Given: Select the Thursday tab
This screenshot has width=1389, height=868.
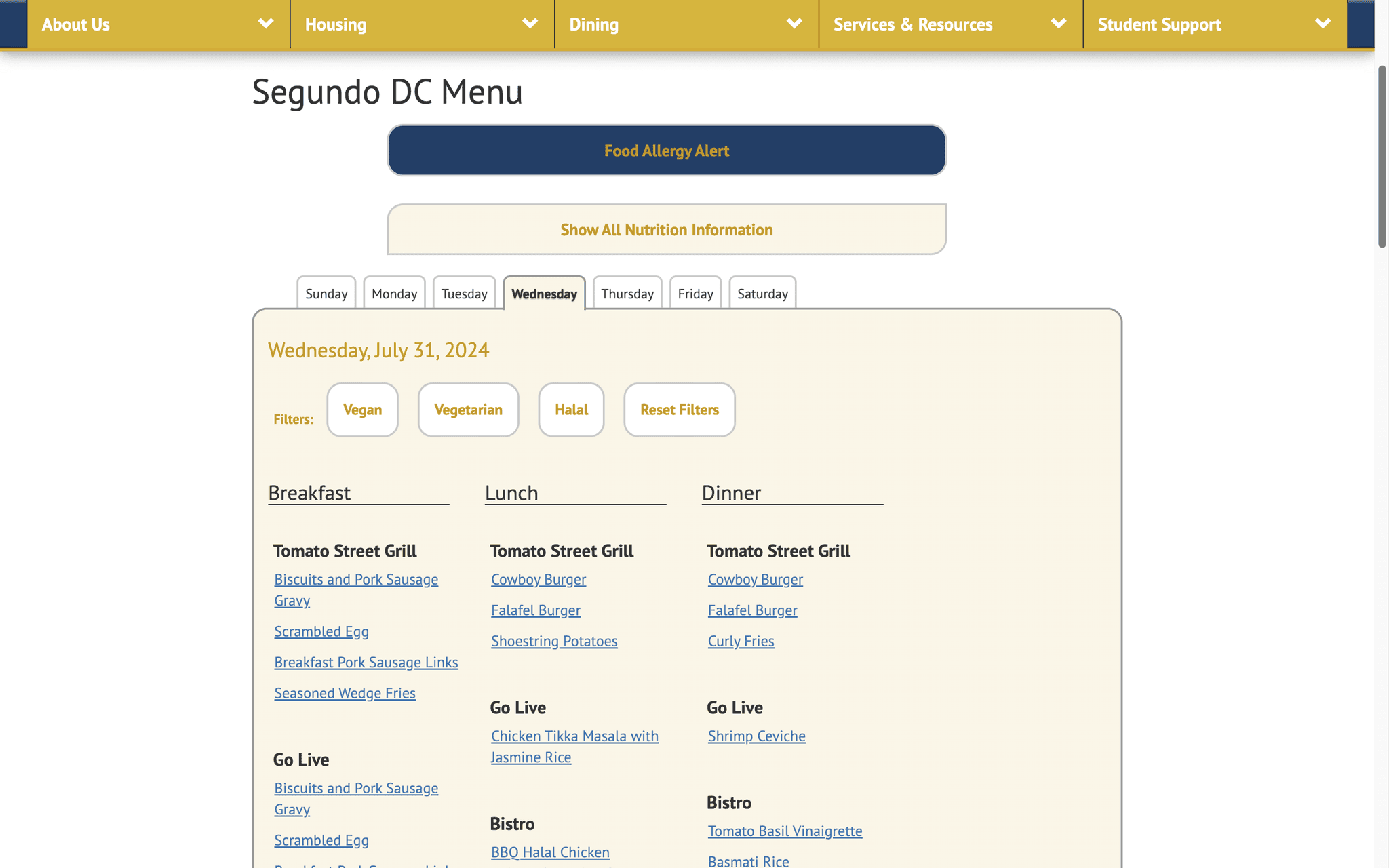Looking at the screenshot, I should 627,294.
